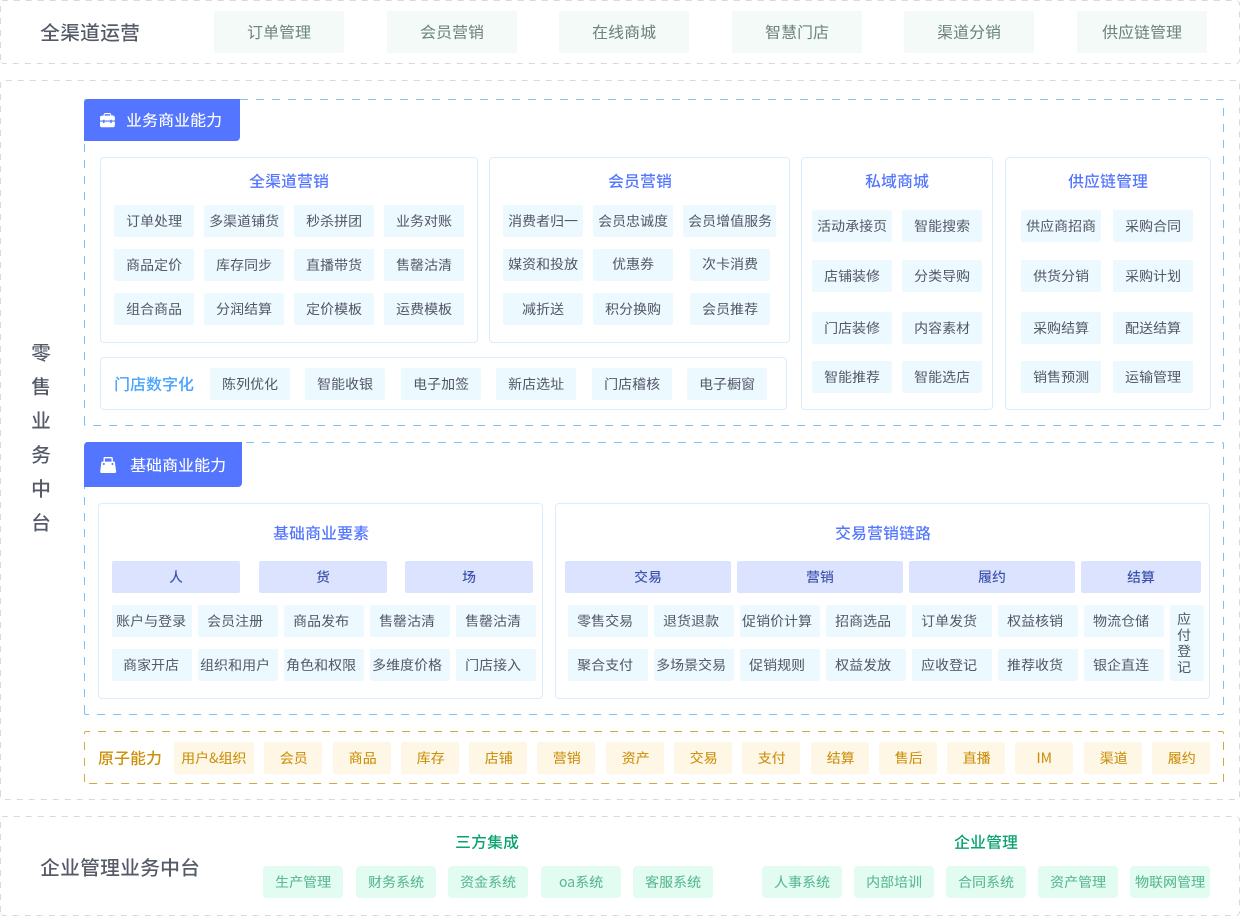1240x916 pixels.
Task: Click the 多维度价格 box
Action: (410, 665)
